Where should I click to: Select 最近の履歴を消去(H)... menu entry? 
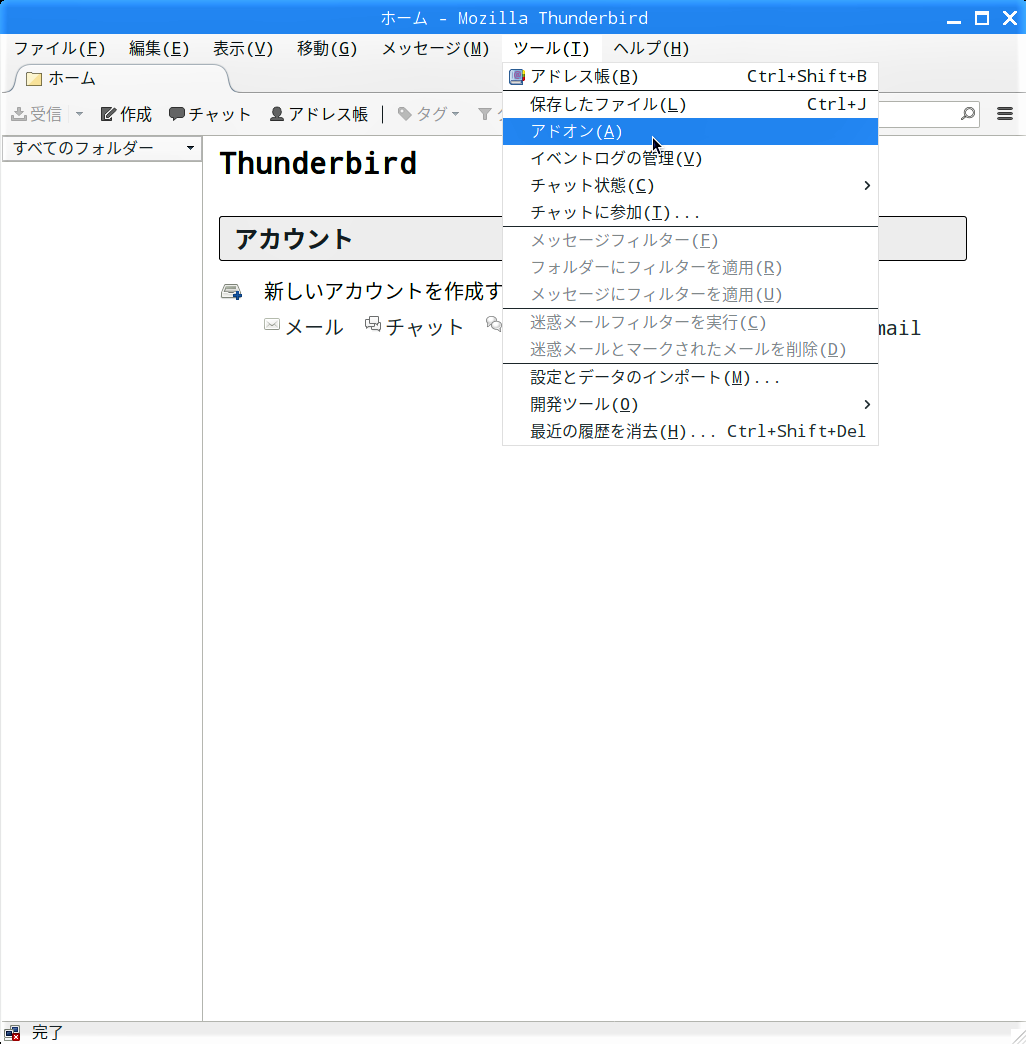690,431
